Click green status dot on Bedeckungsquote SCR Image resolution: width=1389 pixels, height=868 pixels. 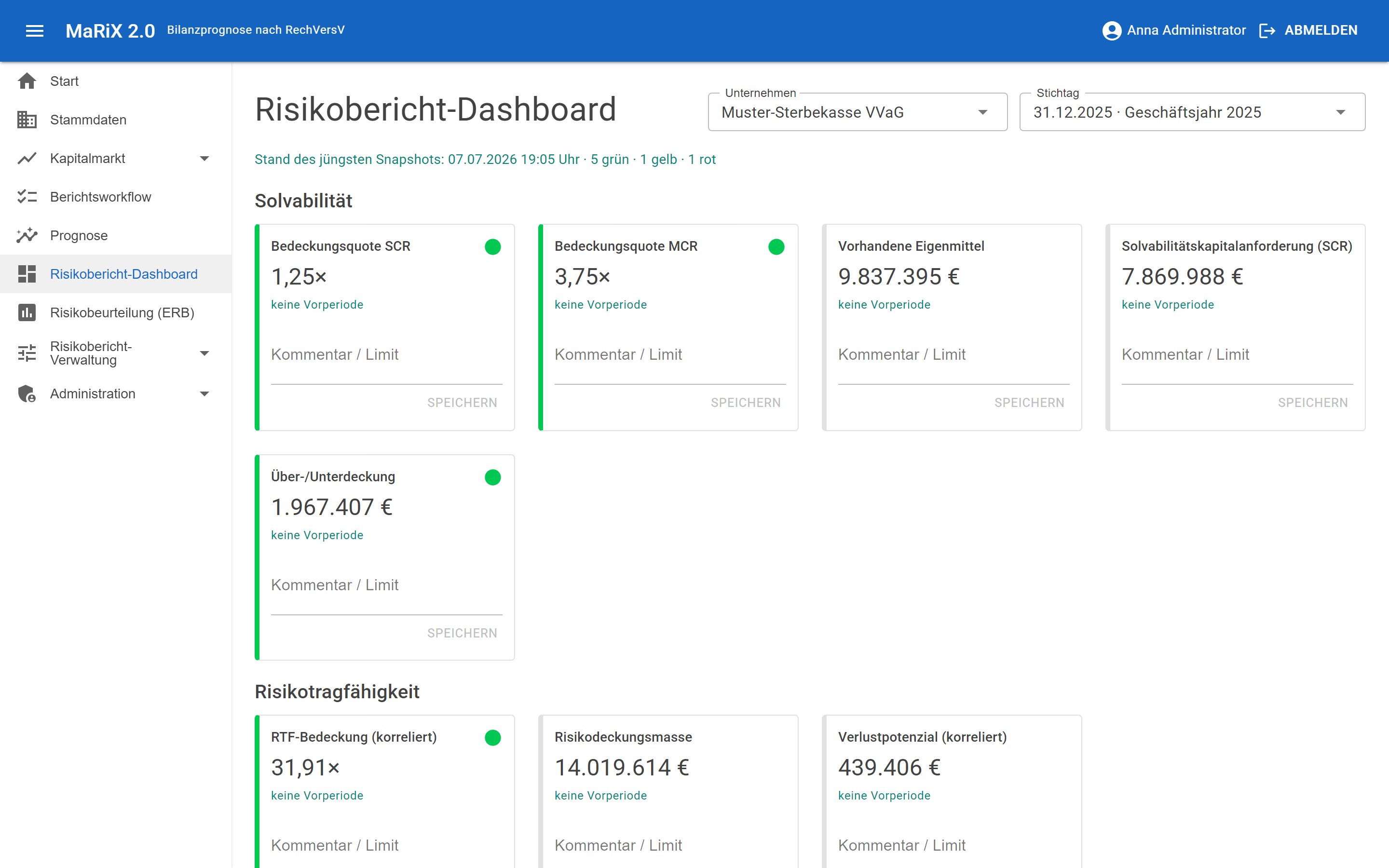pyautogui.click(x=492, y=247)
